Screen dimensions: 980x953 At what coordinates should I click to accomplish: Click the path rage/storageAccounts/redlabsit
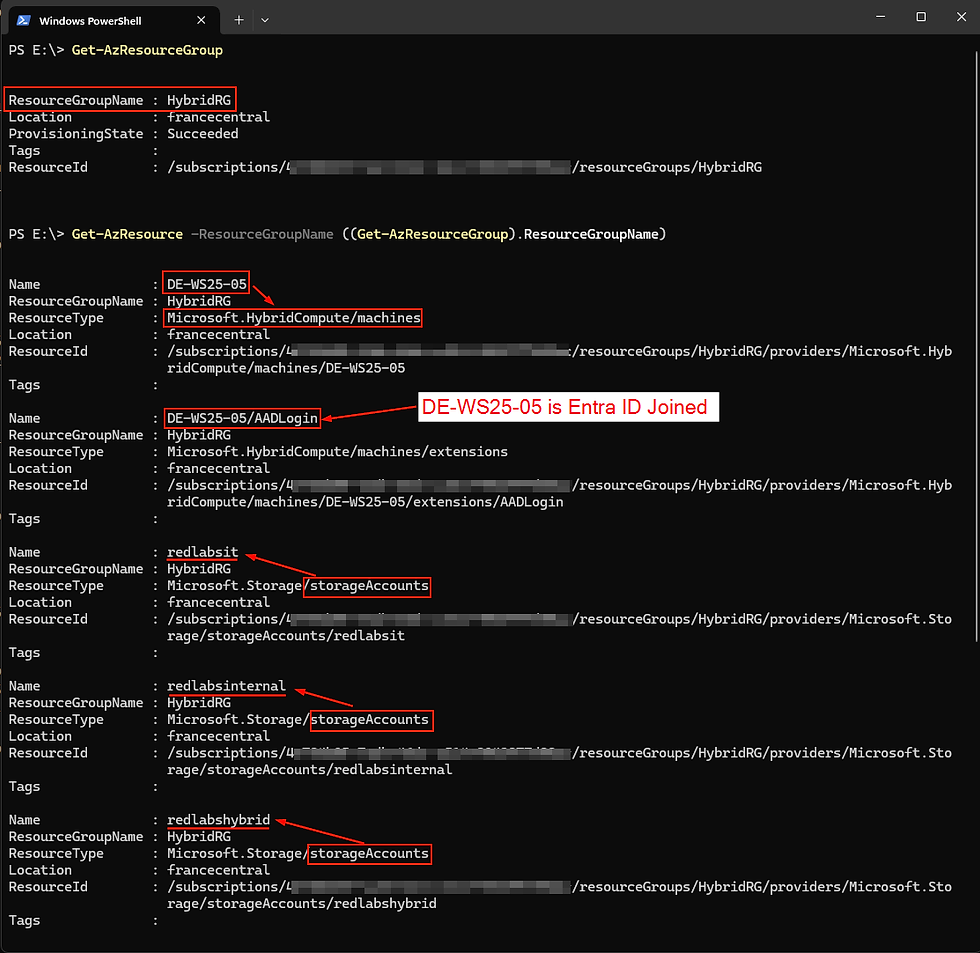286,636
